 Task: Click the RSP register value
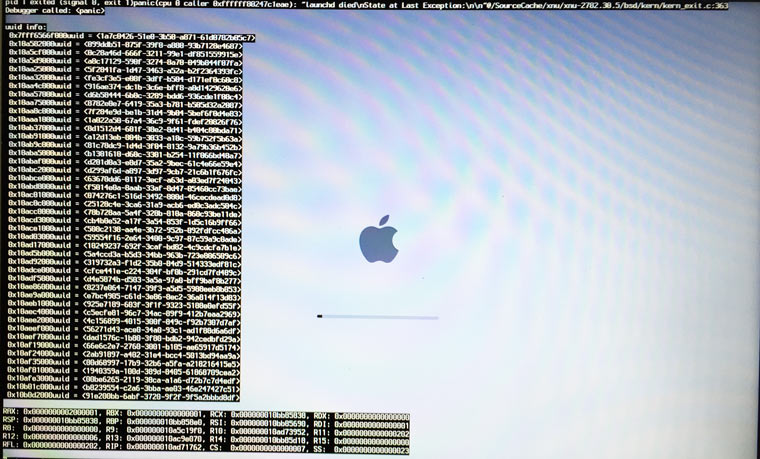62,421
